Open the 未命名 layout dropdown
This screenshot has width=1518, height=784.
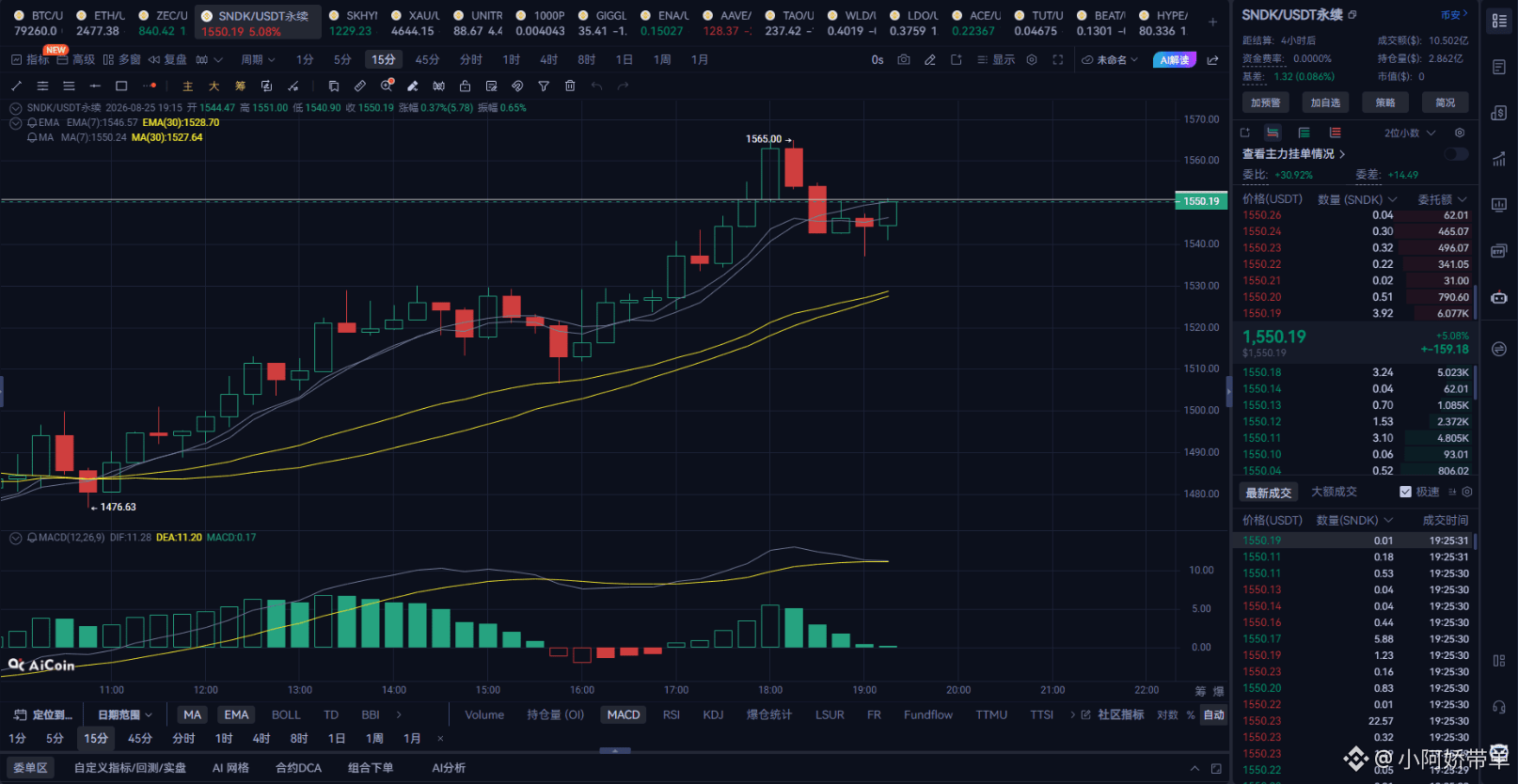(1110, 59)
